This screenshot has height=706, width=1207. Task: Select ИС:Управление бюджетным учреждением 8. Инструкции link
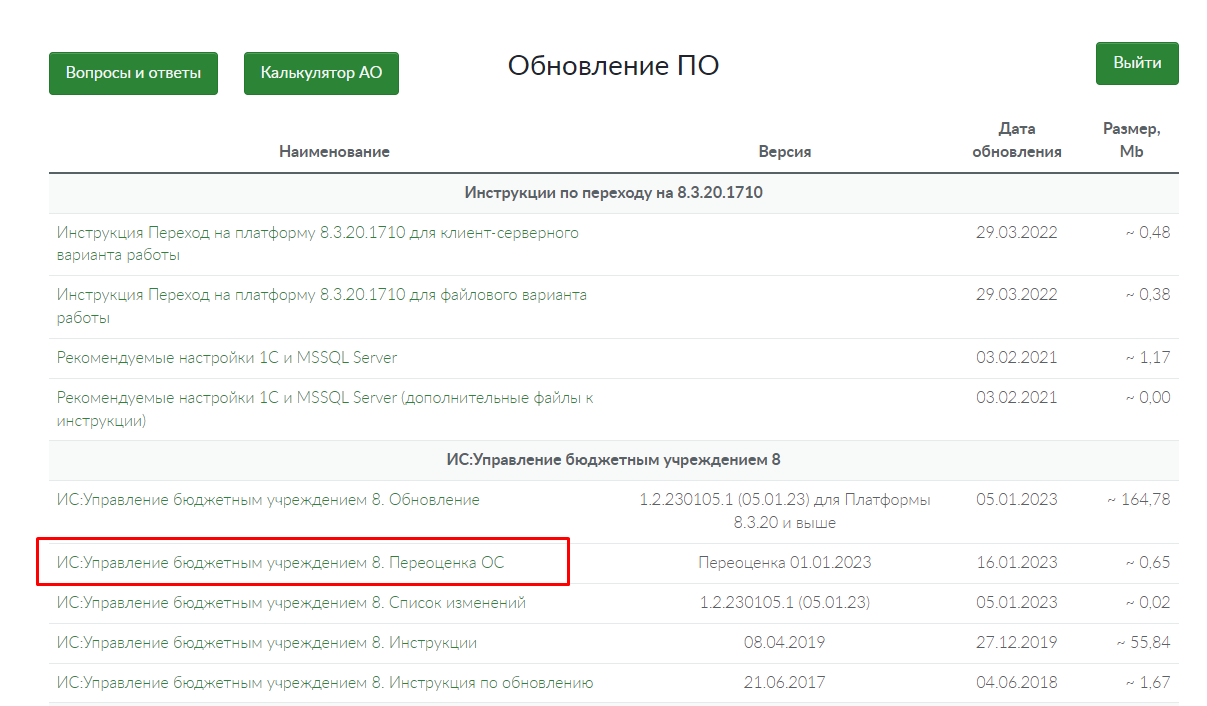[267, 643]
